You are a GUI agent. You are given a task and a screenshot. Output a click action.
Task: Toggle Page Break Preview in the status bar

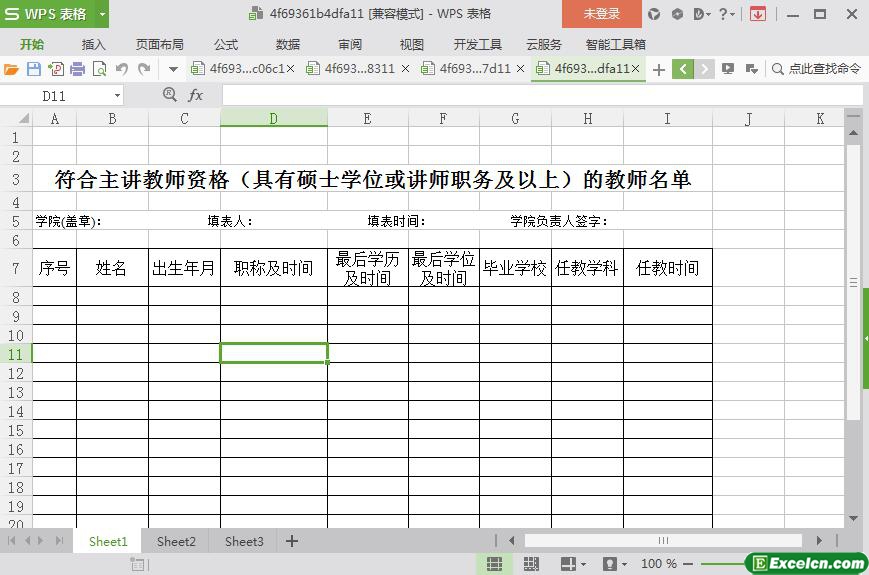(x=531, y=564)
